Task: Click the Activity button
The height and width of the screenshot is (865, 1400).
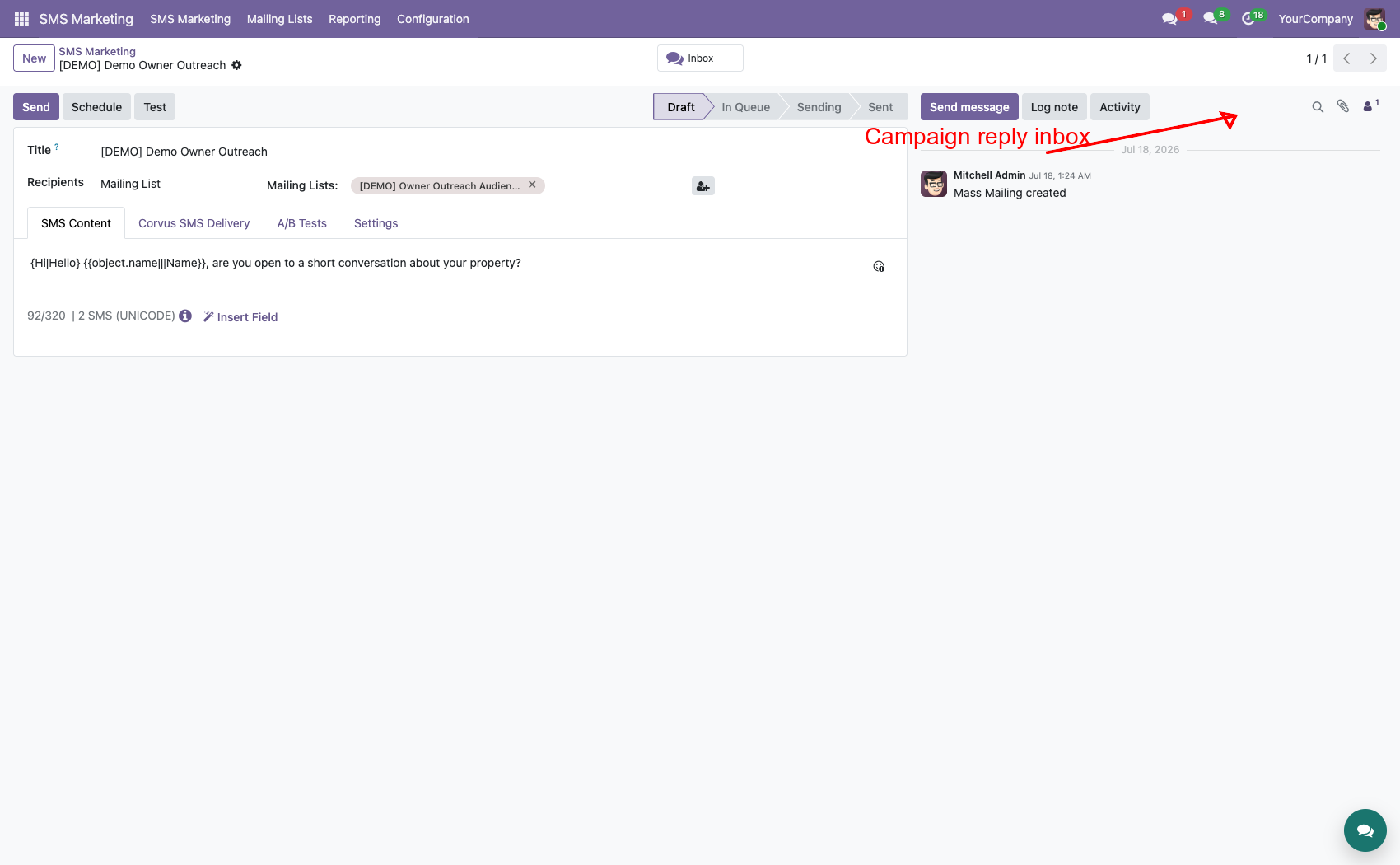Action: (1119, 107)
